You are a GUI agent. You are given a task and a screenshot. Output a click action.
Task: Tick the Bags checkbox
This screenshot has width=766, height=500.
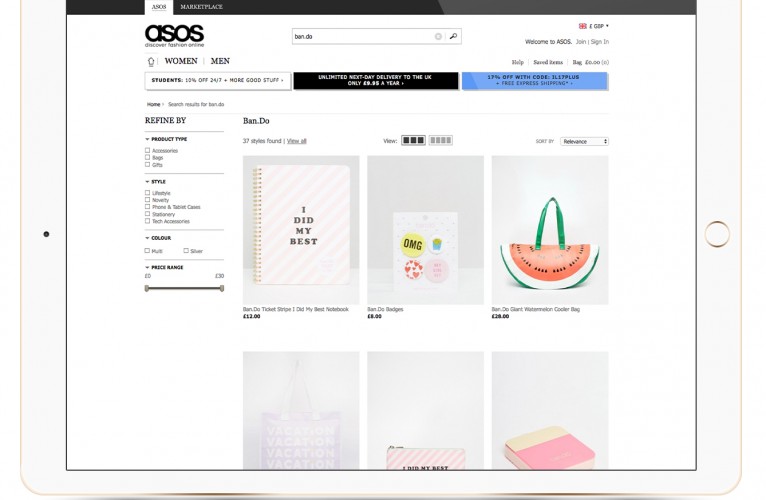pos(148,157)
